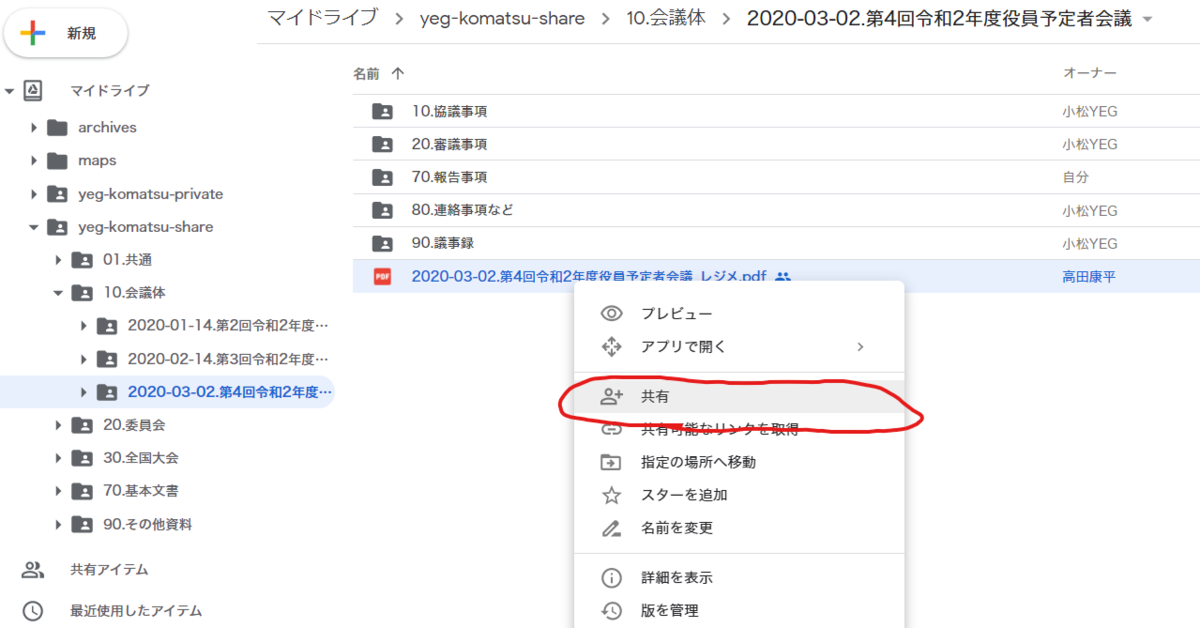Screen dimensions: 1200x628
Task: Click the archives folder icon
Action: (57, 127)
